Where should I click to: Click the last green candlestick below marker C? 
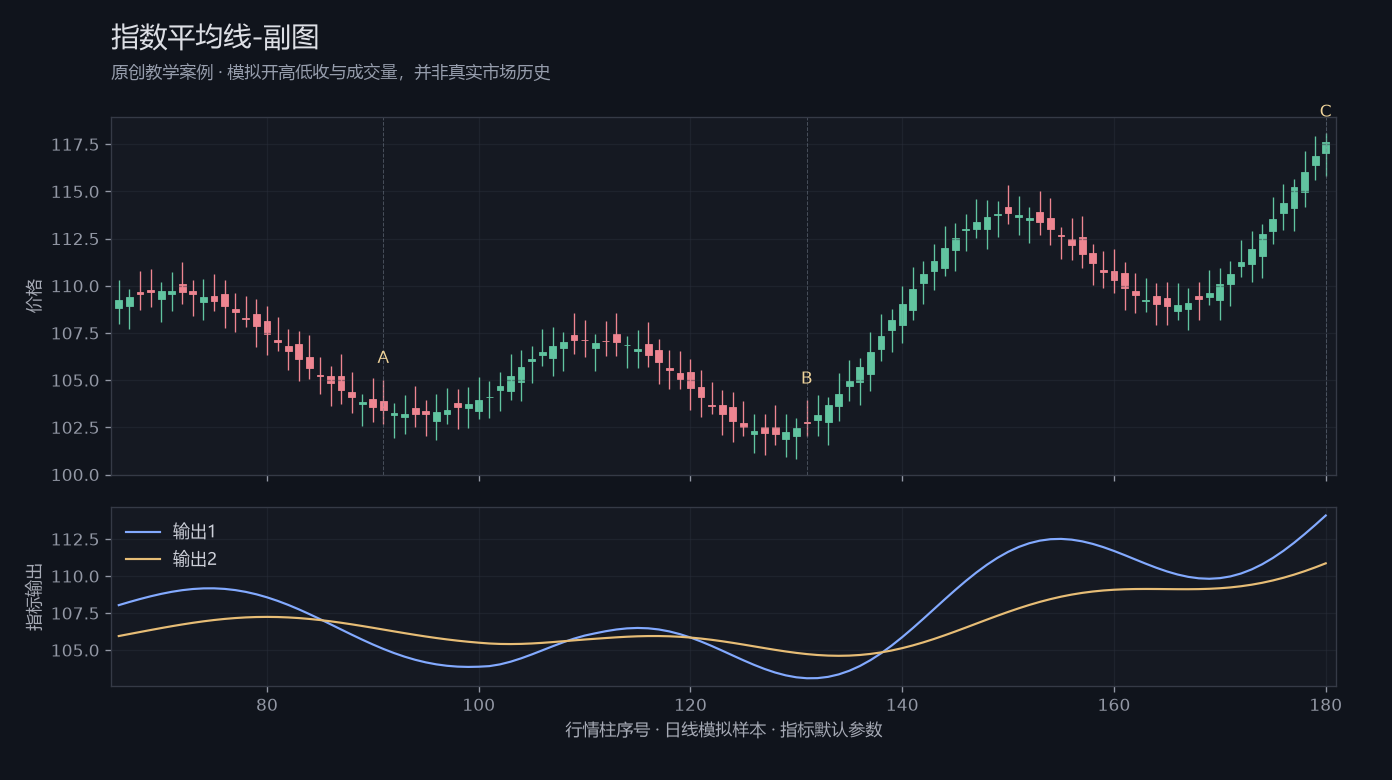tap(1326, 148)
